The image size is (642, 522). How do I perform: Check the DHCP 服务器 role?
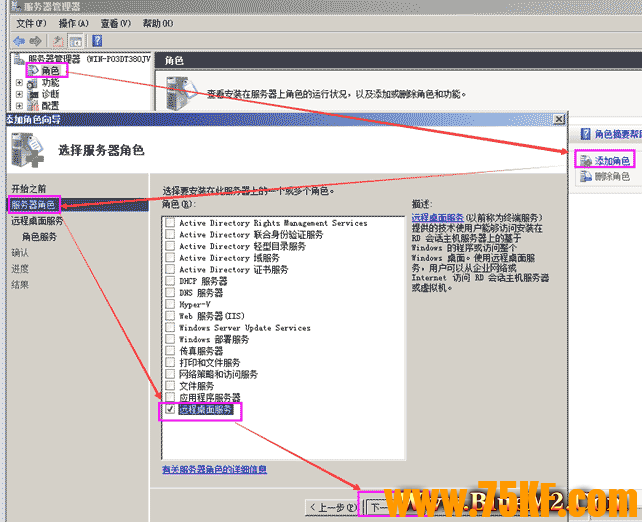click(170, 281)
